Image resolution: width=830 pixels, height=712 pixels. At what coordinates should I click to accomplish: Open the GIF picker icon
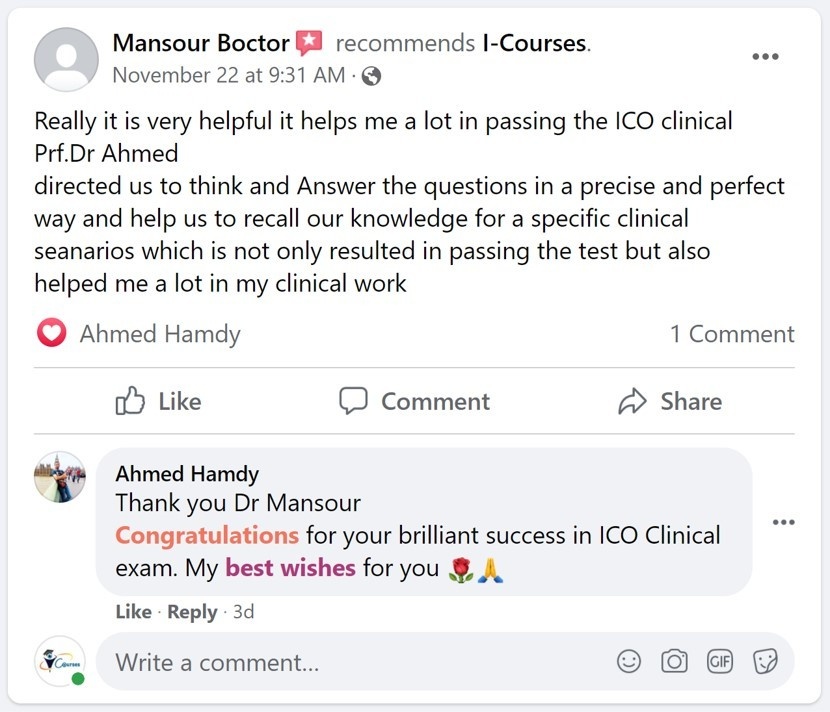coord(720,661)
